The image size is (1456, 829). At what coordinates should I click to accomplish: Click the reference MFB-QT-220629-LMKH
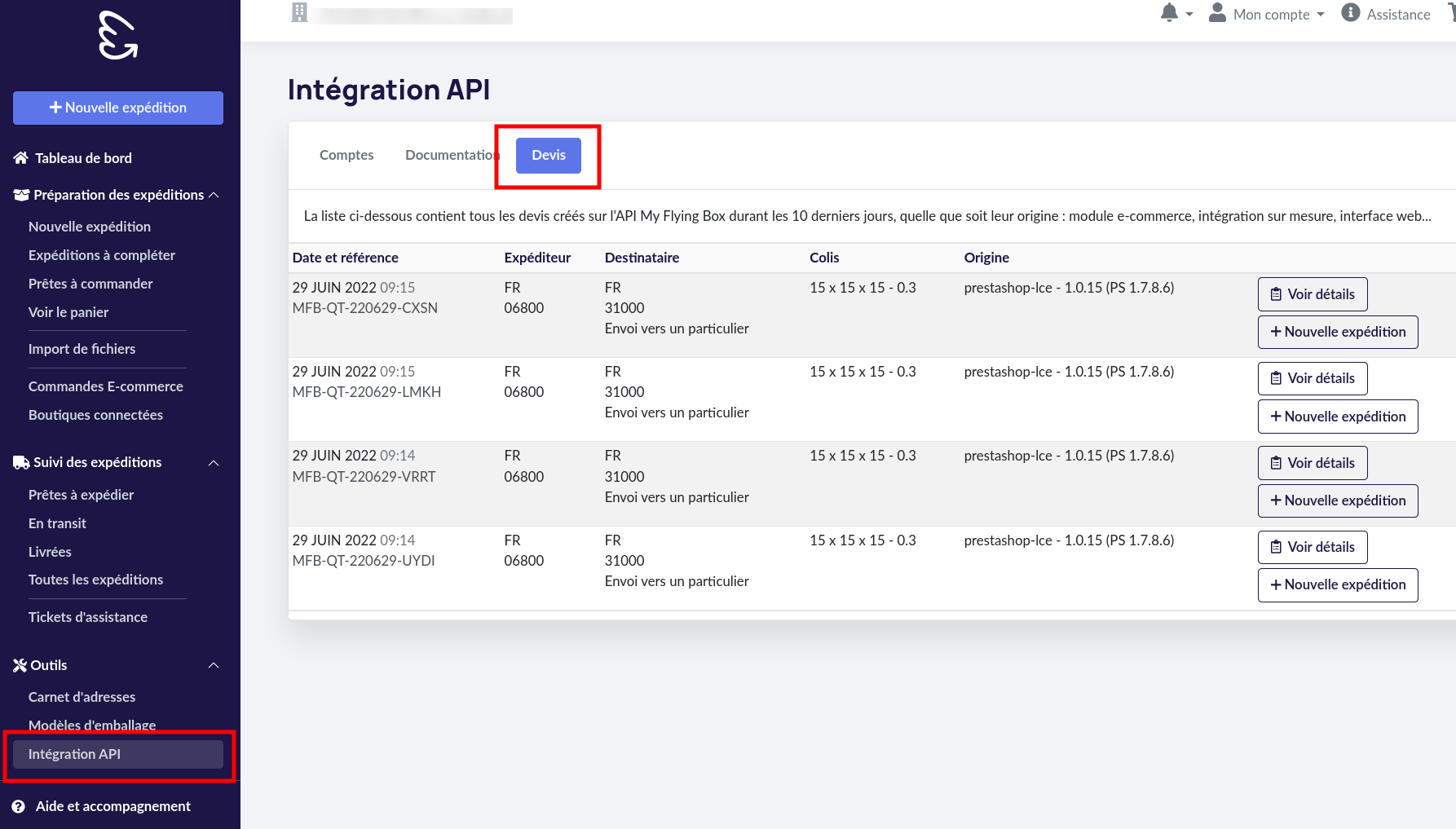click(367, 392)
